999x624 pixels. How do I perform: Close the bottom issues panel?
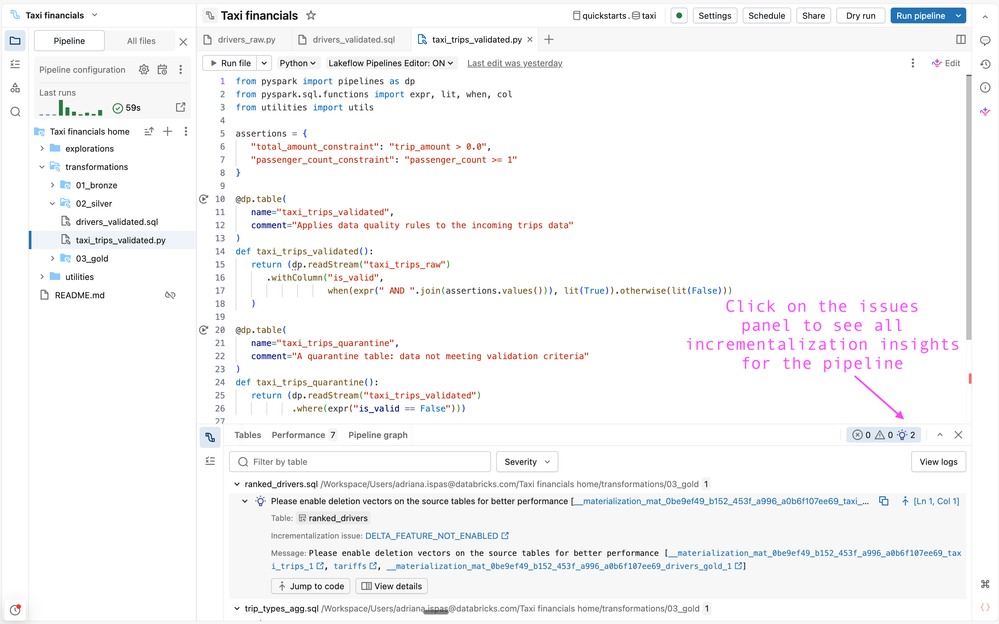[x=958, y=435]
